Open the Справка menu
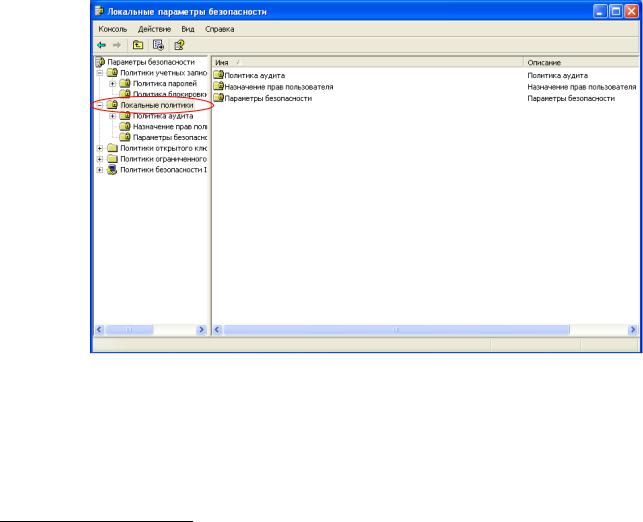The image size is (643, 522). (220, 29)
